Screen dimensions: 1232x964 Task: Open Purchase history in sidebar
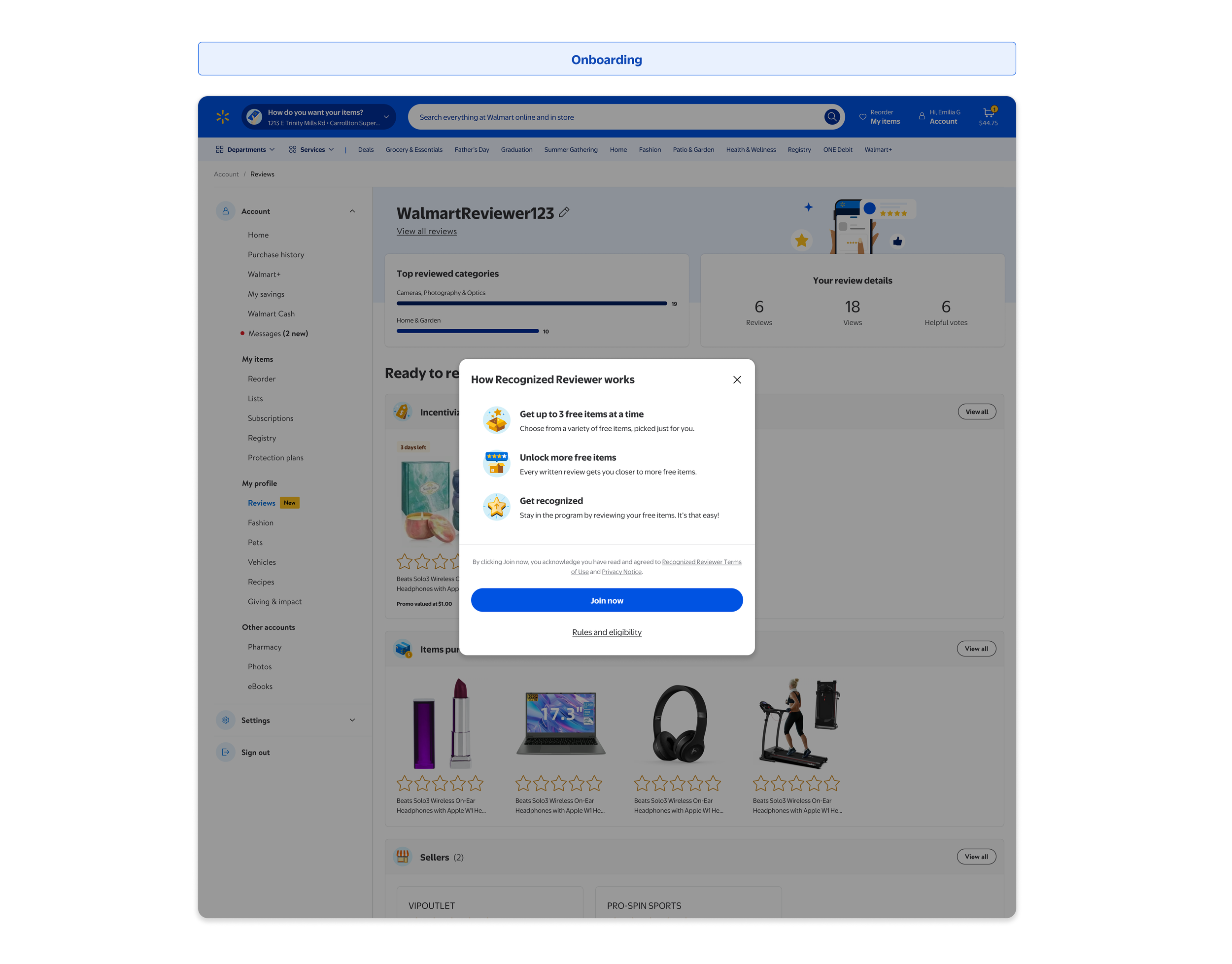coord(275,254)
